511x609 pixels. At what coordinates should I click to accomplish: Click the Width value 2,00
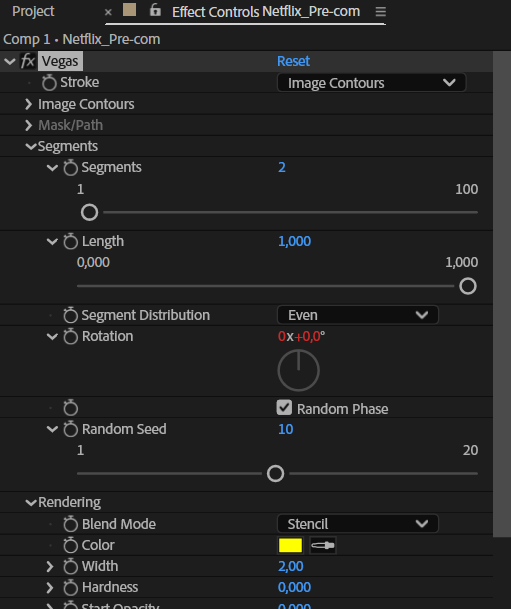(x=290, y=566)
